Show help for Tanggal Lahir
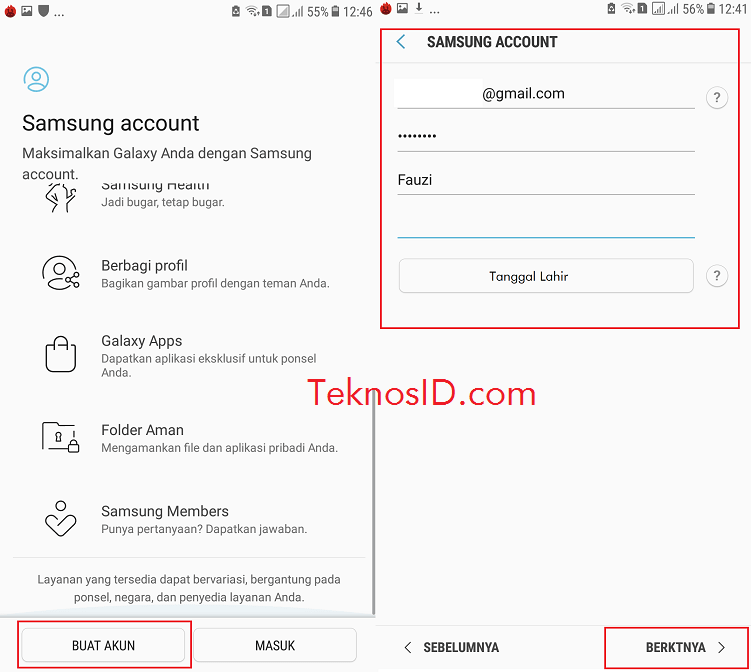Screen dimensions: 751x672 tap(717, 276)
